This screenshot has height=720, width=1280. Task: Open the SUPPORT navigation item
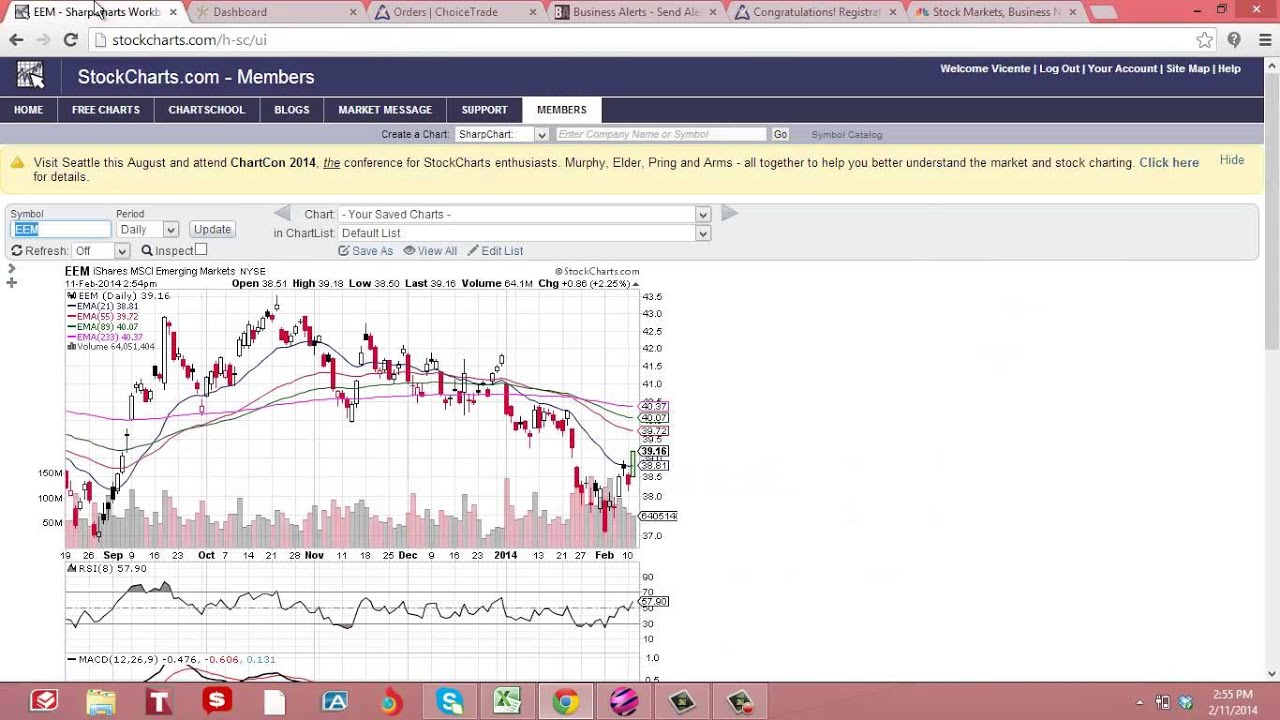coord(485,110)
